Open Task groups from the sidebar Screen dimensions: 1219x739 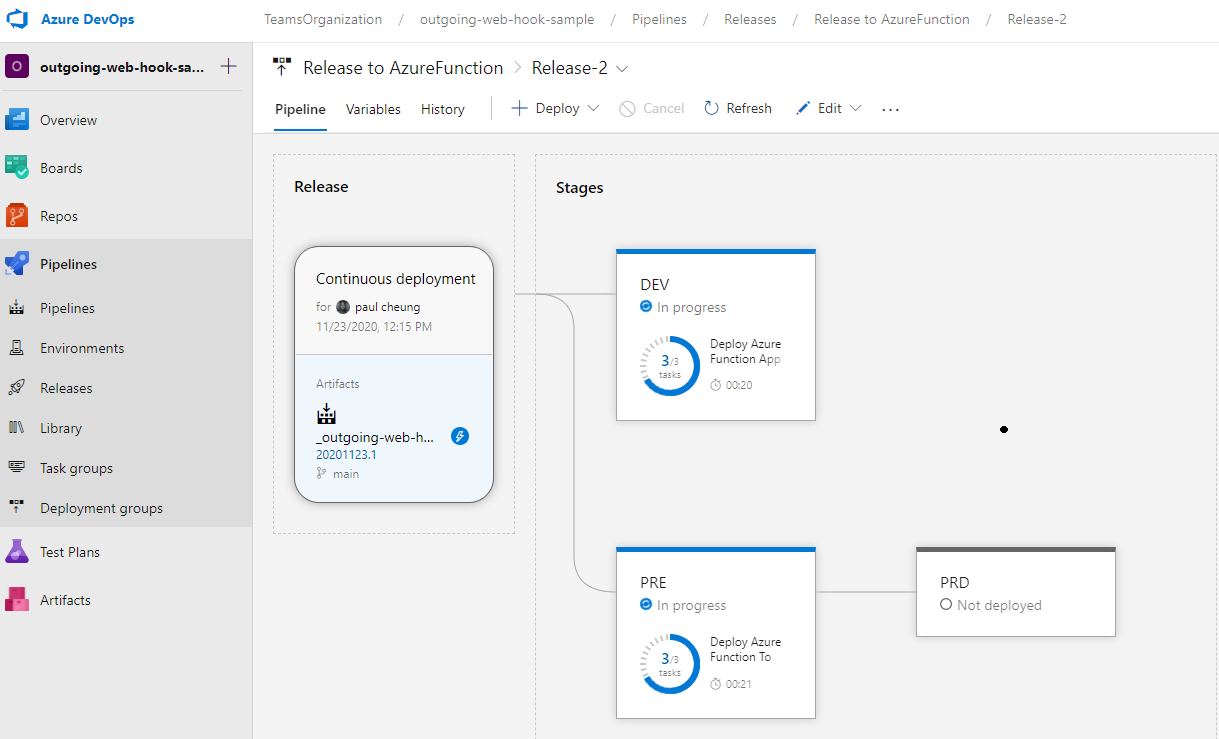(20, 467)
